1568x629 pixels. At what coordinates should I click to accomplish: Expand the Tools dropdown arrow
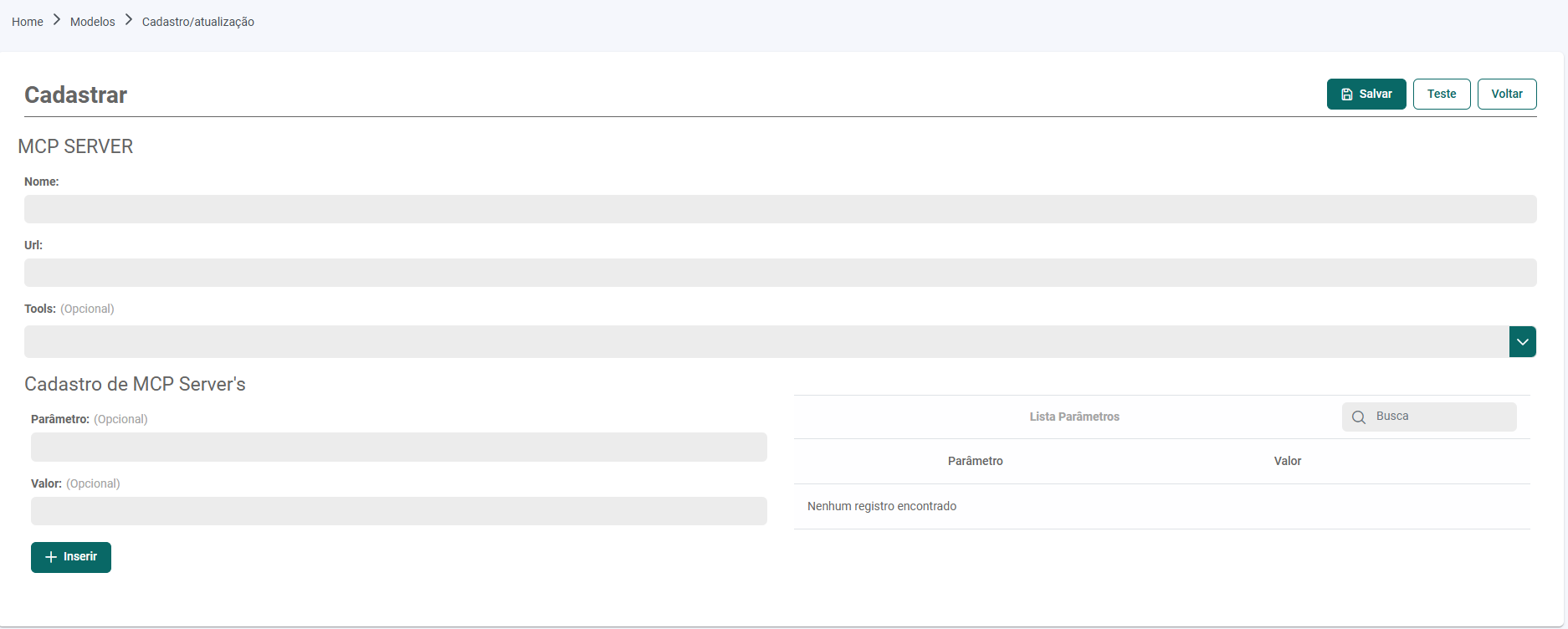(1522, 341)
